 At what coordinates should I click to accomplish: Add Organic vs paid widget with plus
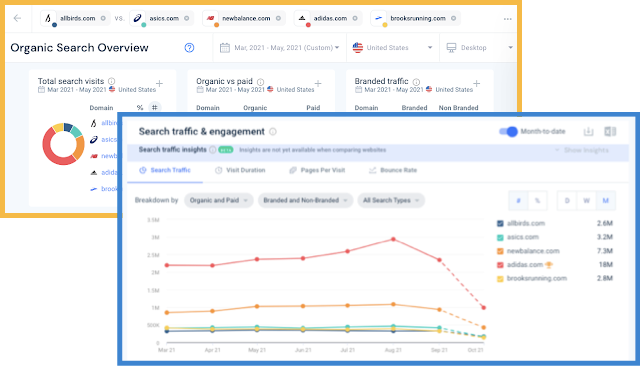coord(318,84)
